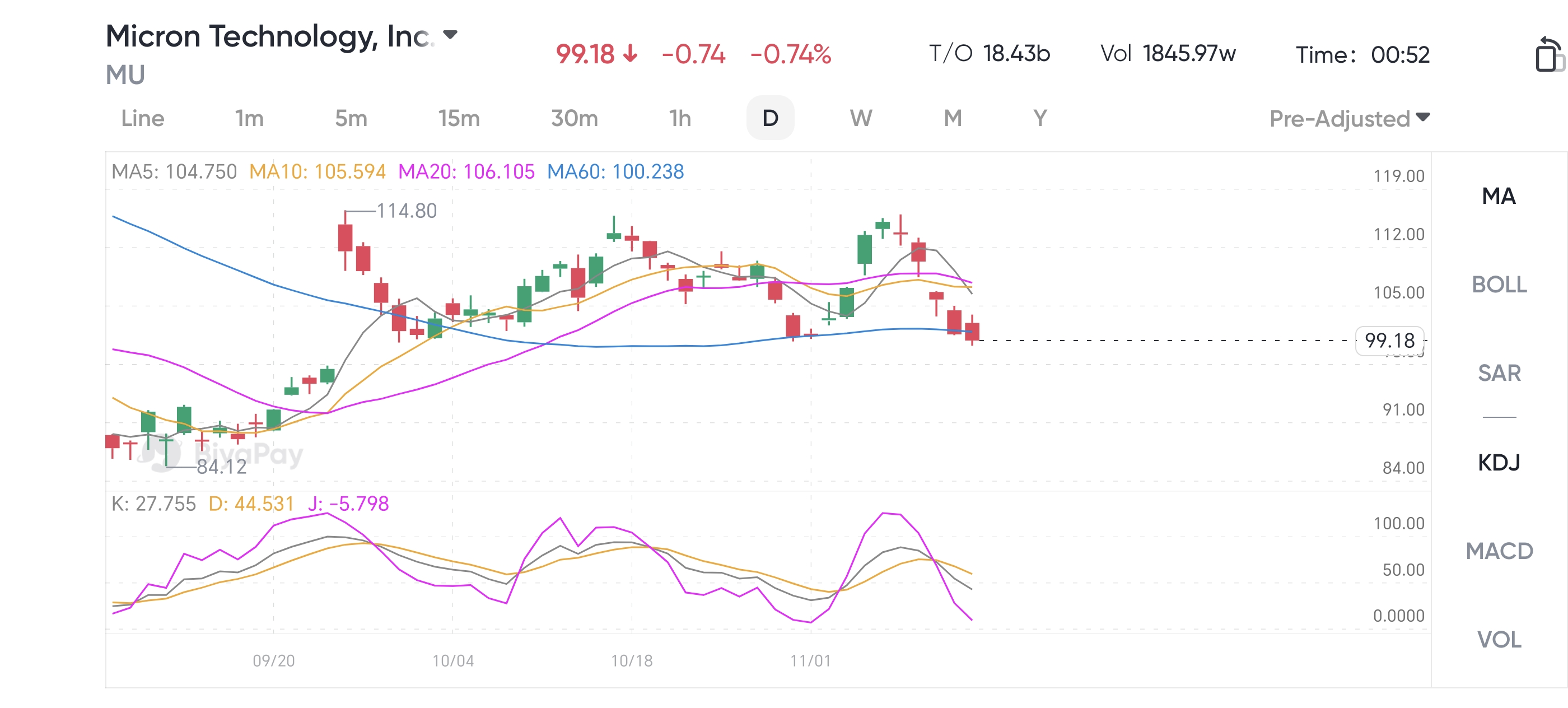Viewport: 1568px width, 708px height.
Task: Click the 112.00 price axis label
Action: coord(1399,234)
